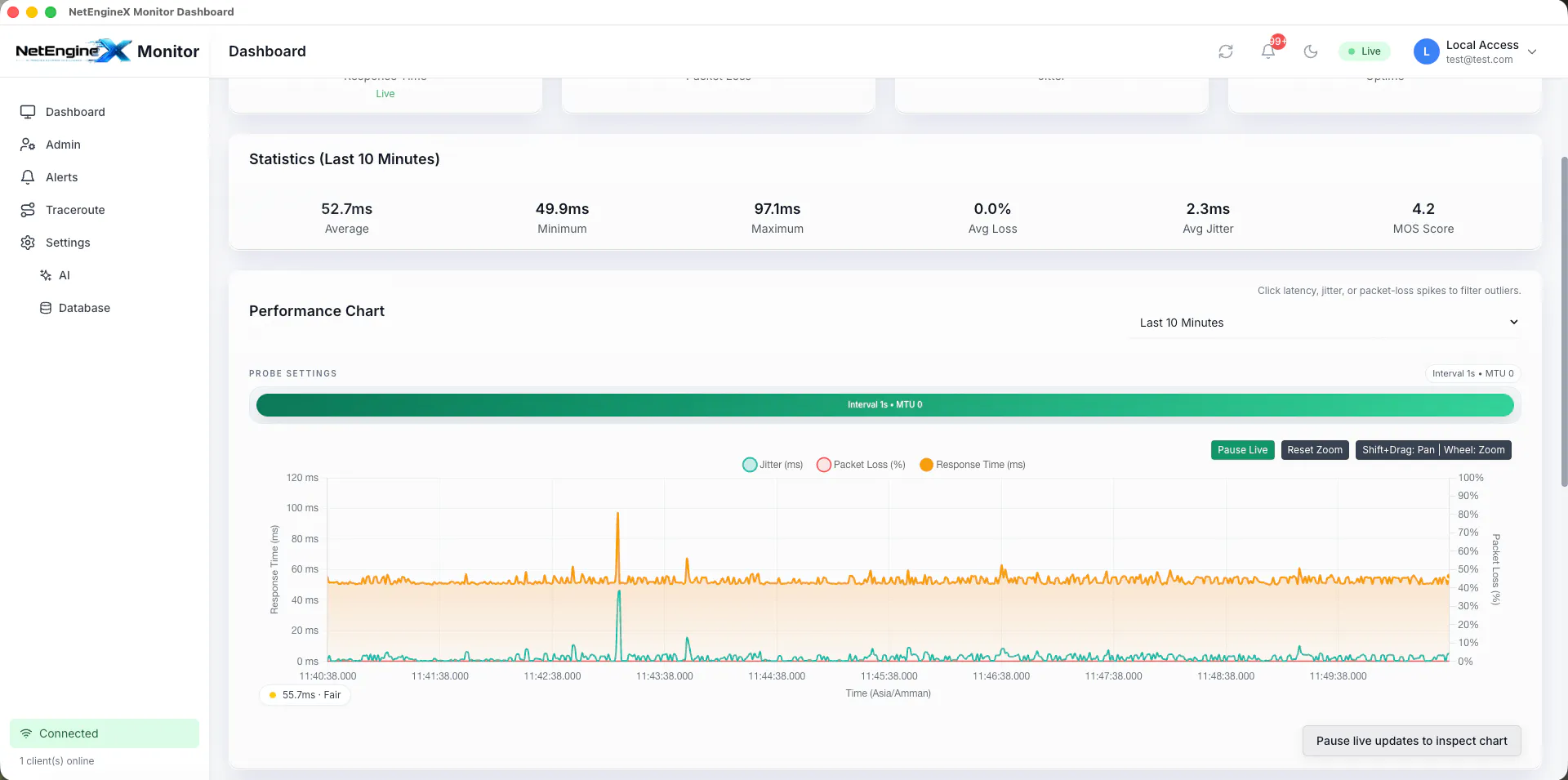The width and height of the screenshot is (1568, 780).
Task: Go to Alerts page
Action: coord(105,177)
